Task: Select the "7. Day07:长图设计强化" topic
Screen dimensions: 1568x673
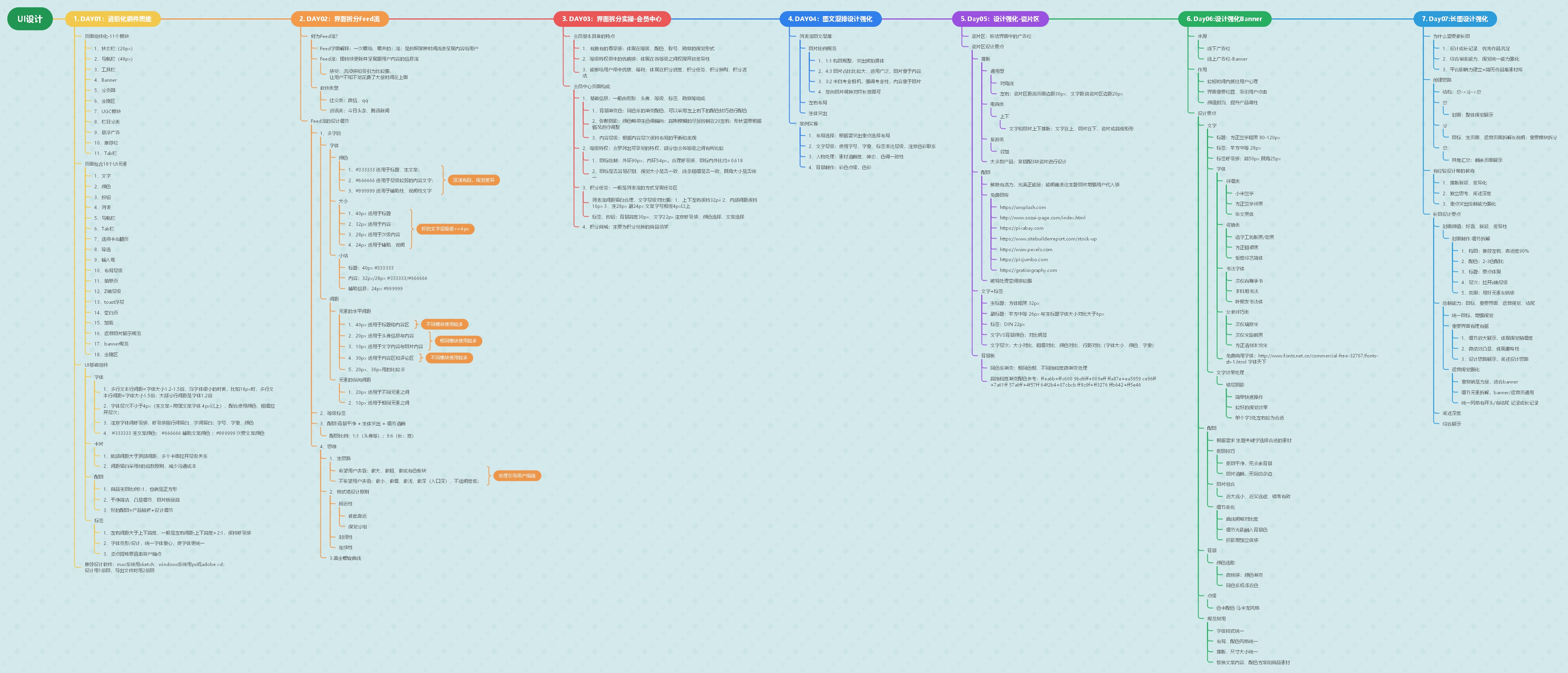Action: pos(1454,19)
